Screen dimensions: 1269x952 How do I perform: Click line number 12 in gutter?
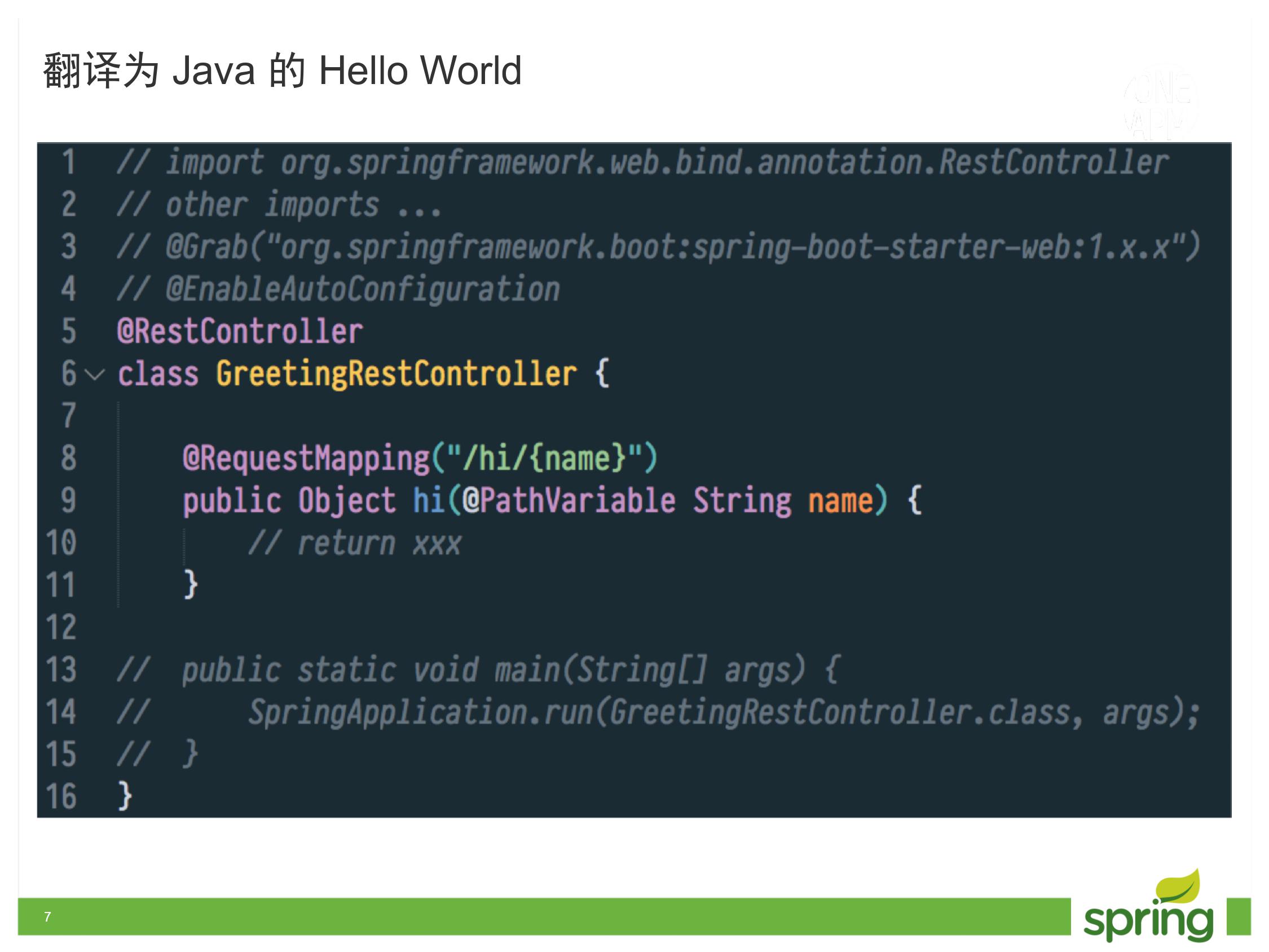(x=61, y=627)
